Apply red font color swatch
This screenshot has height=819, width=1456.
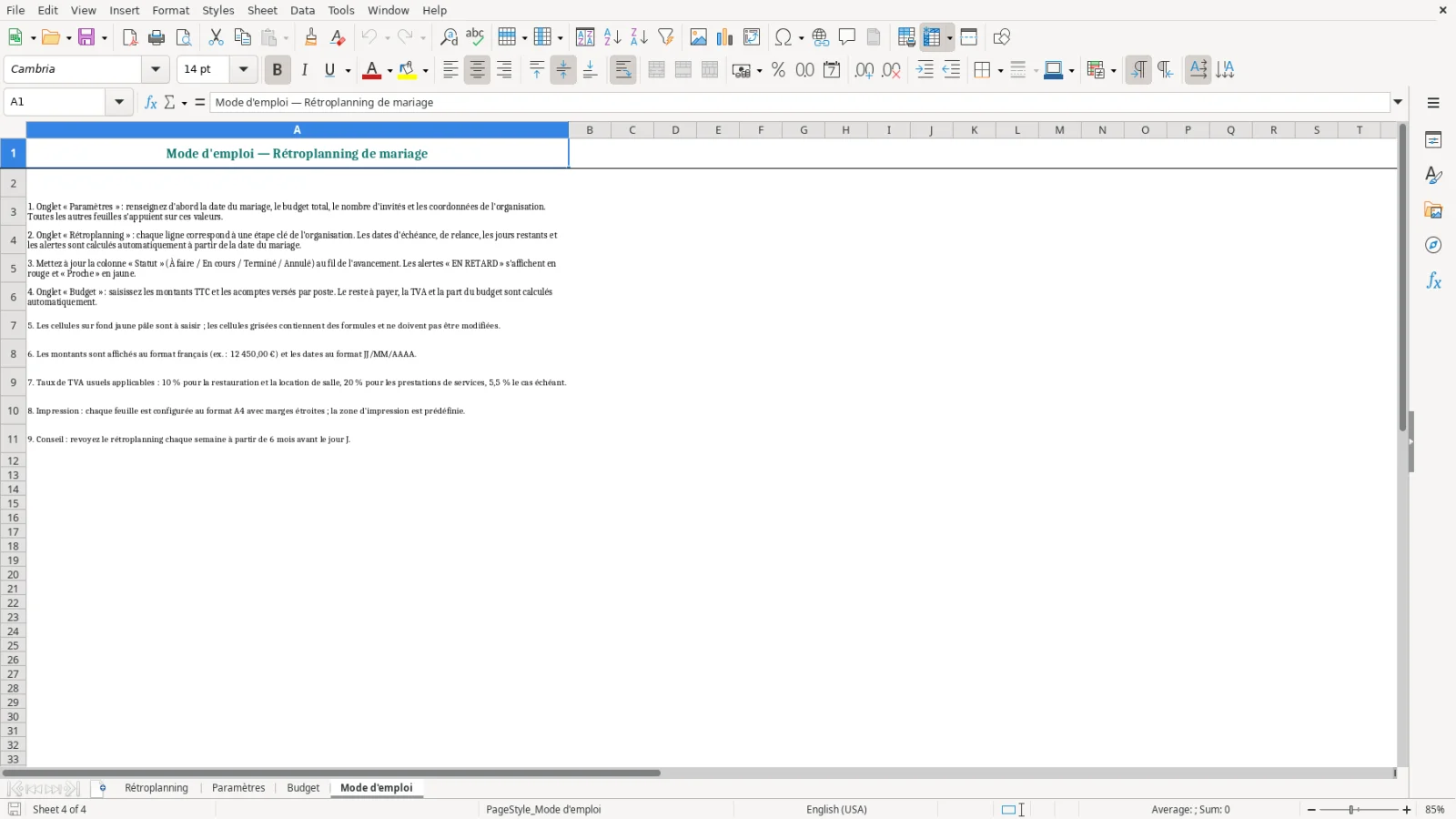[x=371, y=70]
